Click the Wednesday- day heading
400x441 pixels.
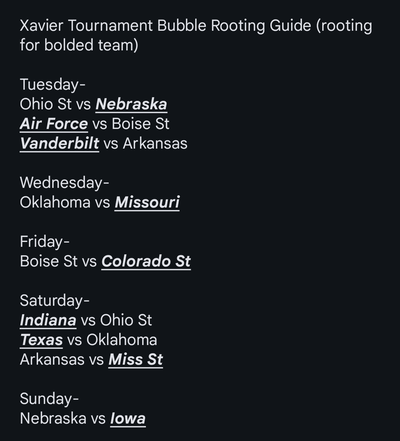(x=64, y=183)
